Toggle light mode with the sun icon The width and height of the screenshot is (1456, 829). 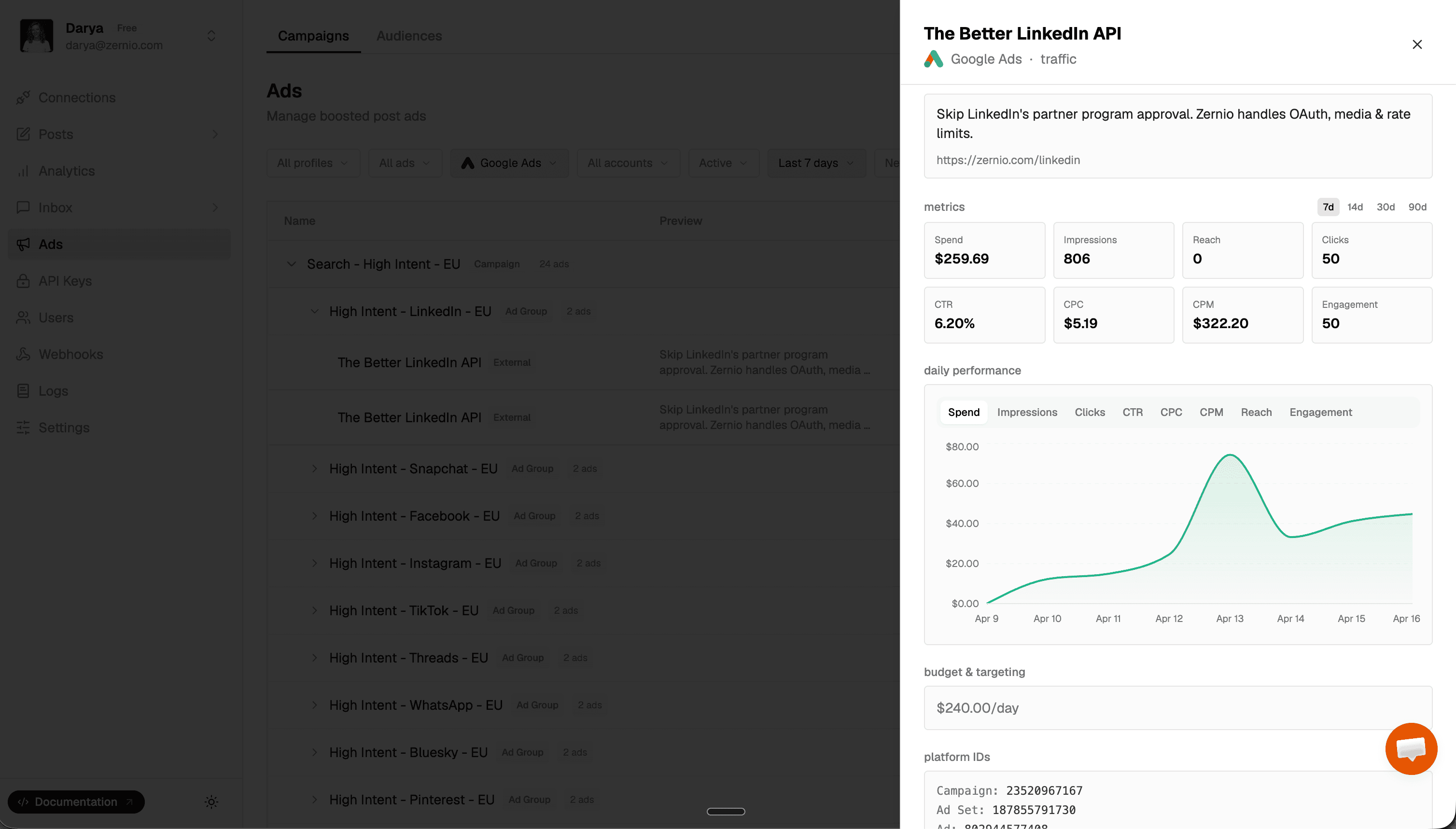click(211, 801)
